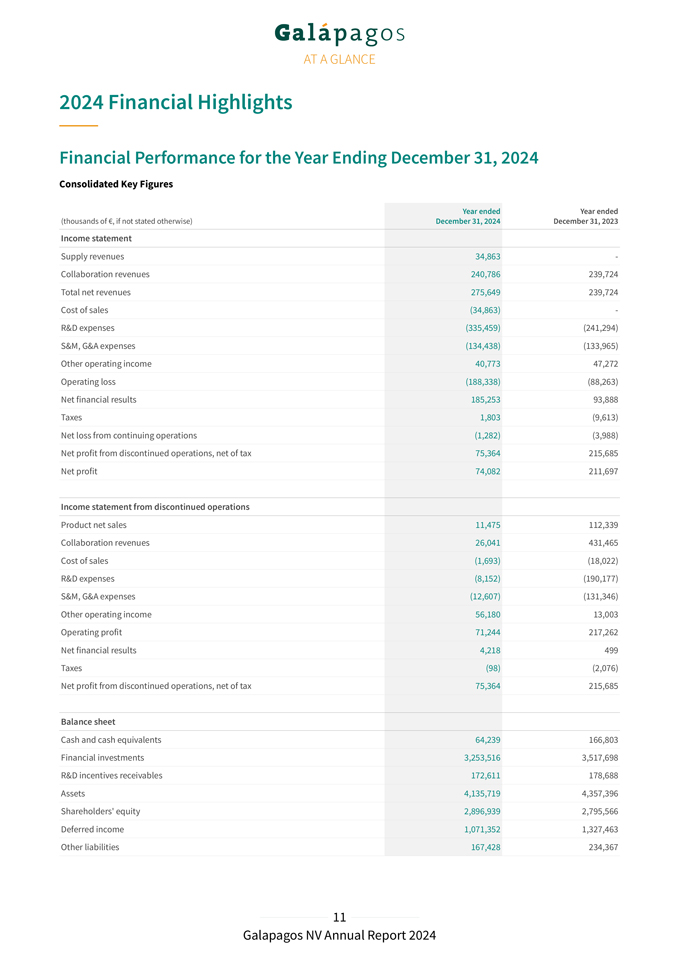Image resolution: width=679 pixels, height=960 pixels.
Task: Click the "Cash and cash equivalents" label
Action: point(111,740)
